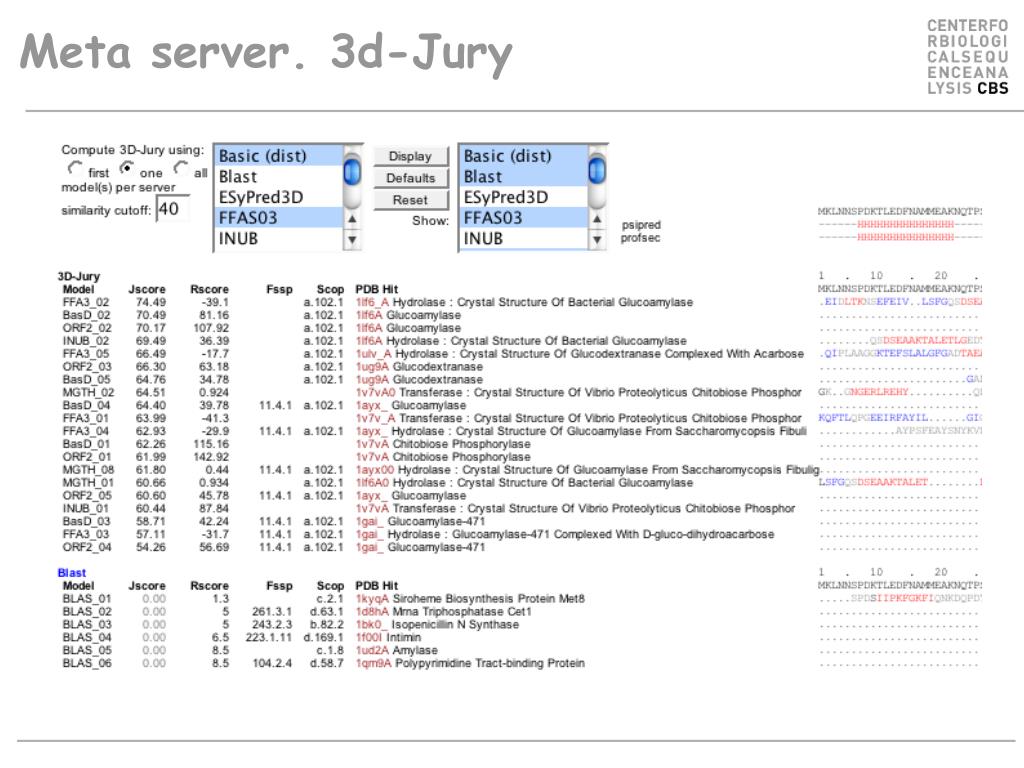Image resolution: width=1024 pixels, height=768 pixels.
Task: Click the similarity cutoff input field
Action: [x=172, y=209]
